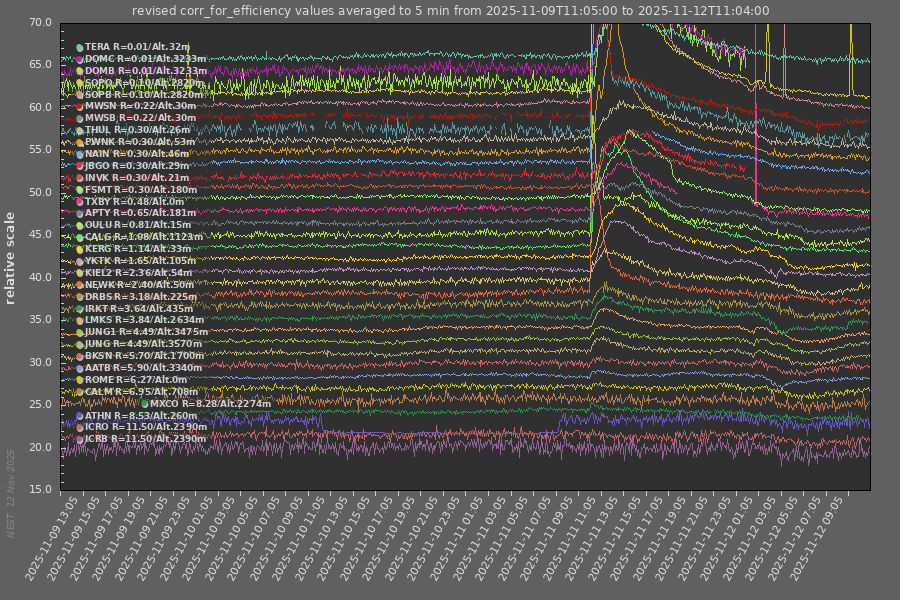This screenshot has width=900, height=600.
Task: Click the DOMC R=0.01 legend label
Action: [146, 59]
